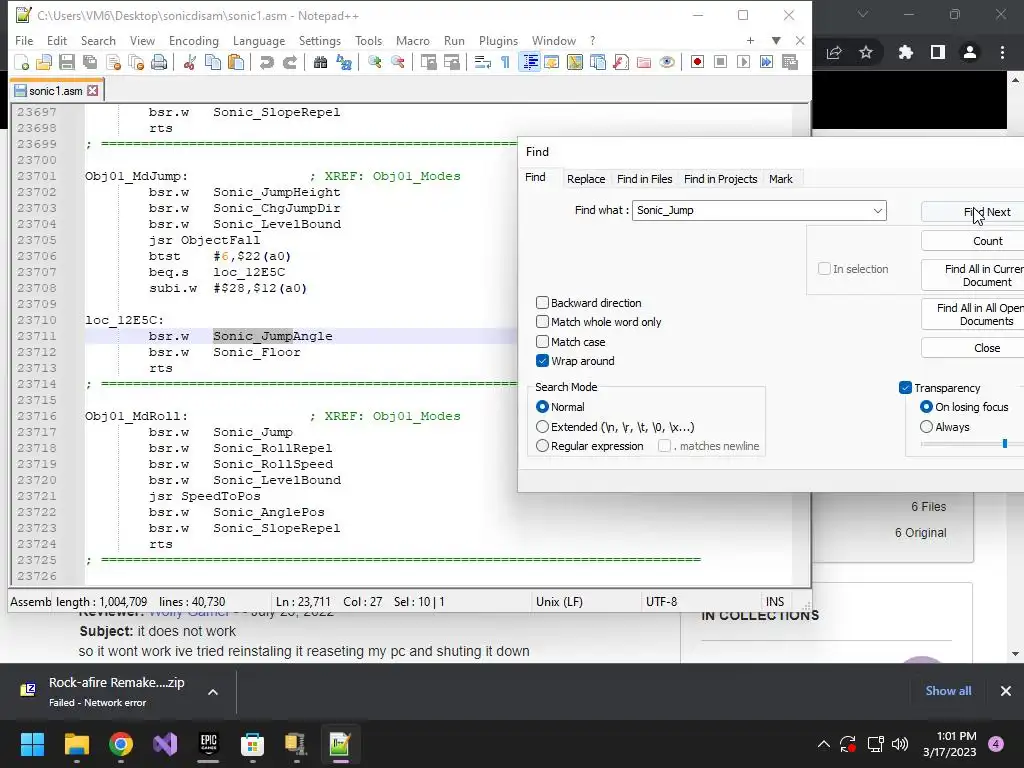Click the Windows Start button

[x=32, y=744]
